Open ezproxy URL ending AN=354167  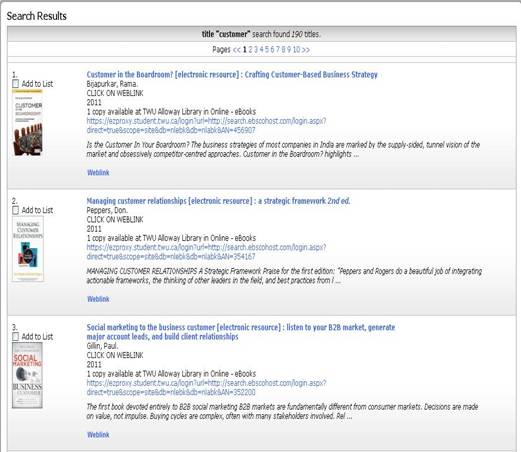[x=206, y=252]
